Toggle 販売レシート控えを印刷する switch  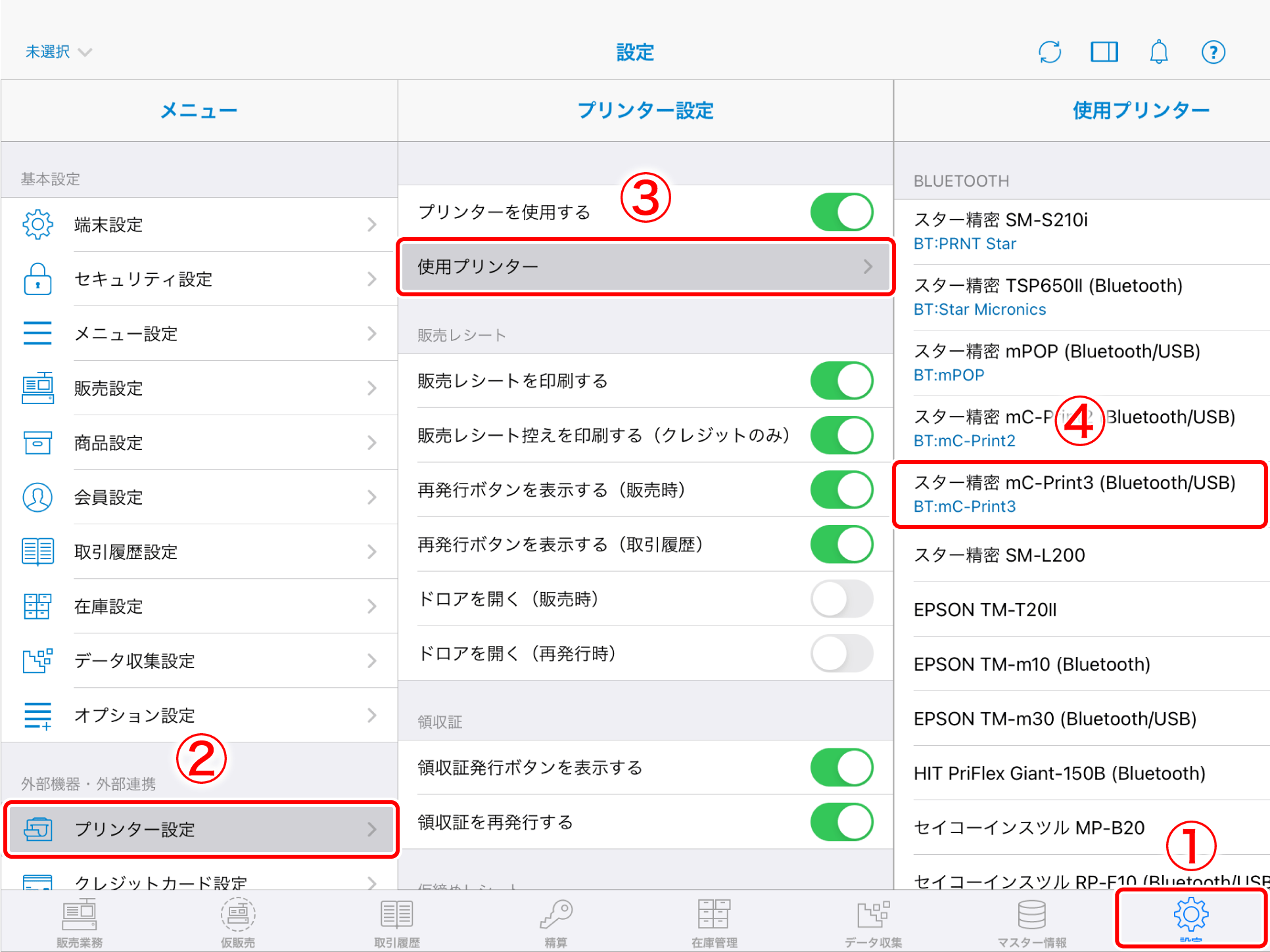tap(842, 435)
